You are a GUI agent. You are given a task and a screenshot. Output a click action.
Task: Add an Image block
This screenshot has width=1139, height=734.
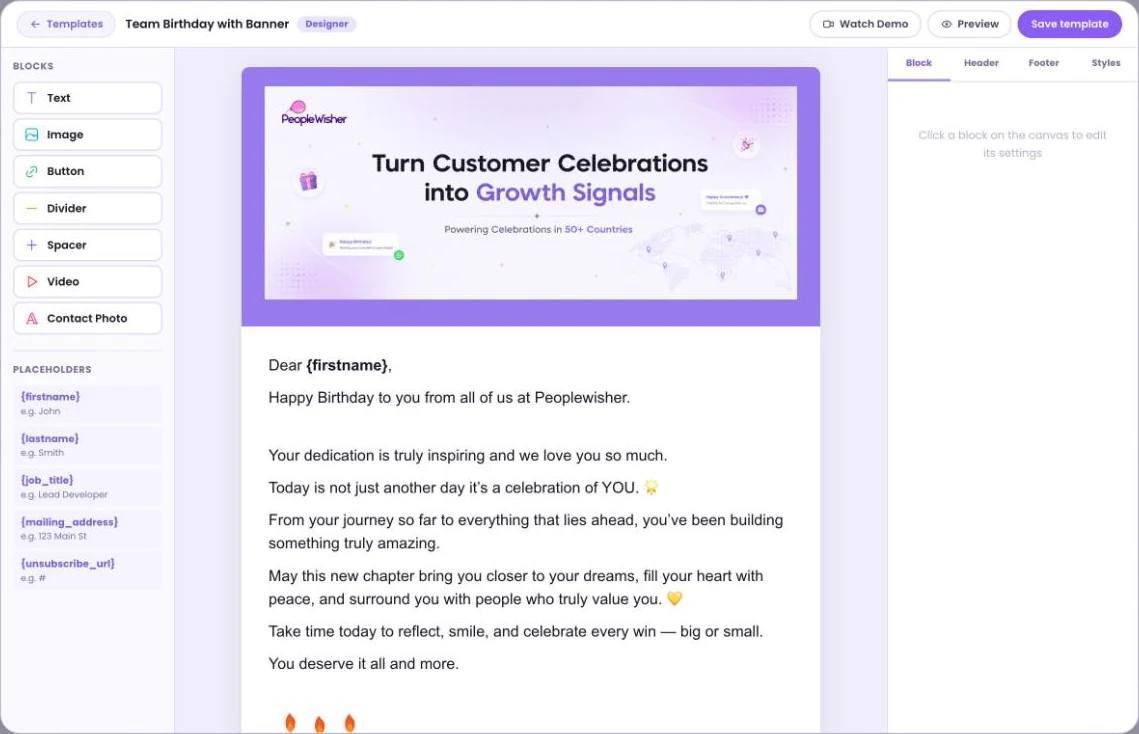tap(87, 134)
